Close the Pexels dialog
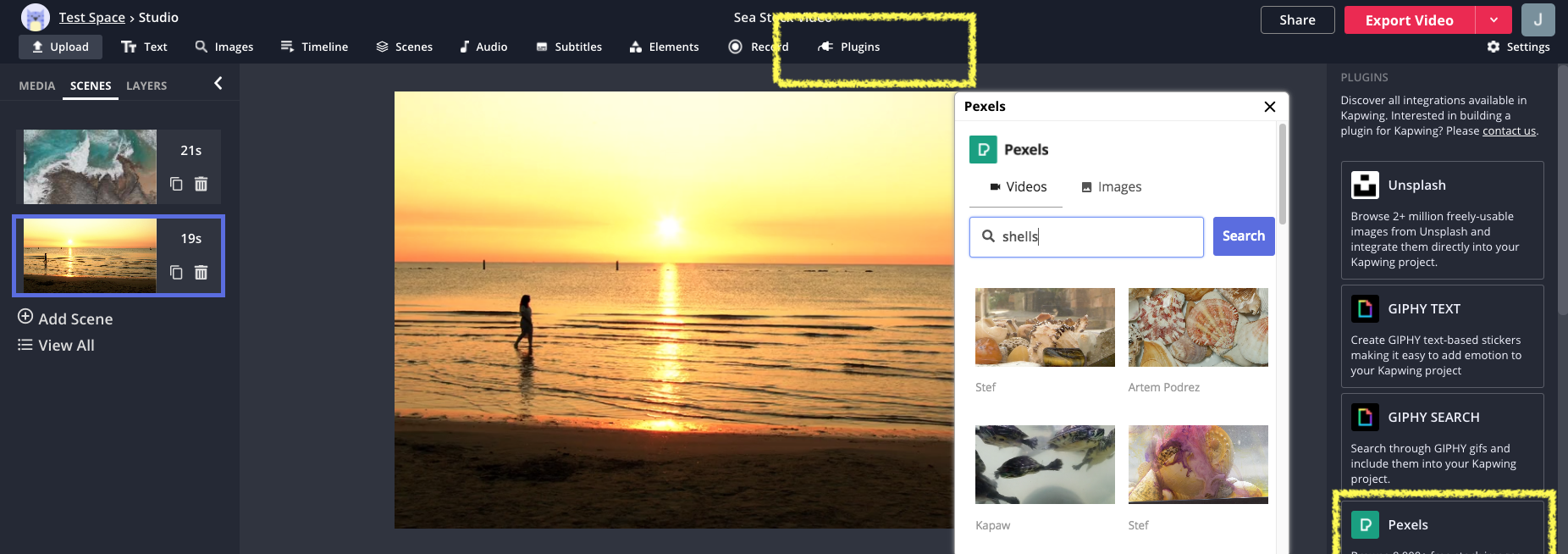Viewport: 1568px width, 554px height. point(1269,107)
